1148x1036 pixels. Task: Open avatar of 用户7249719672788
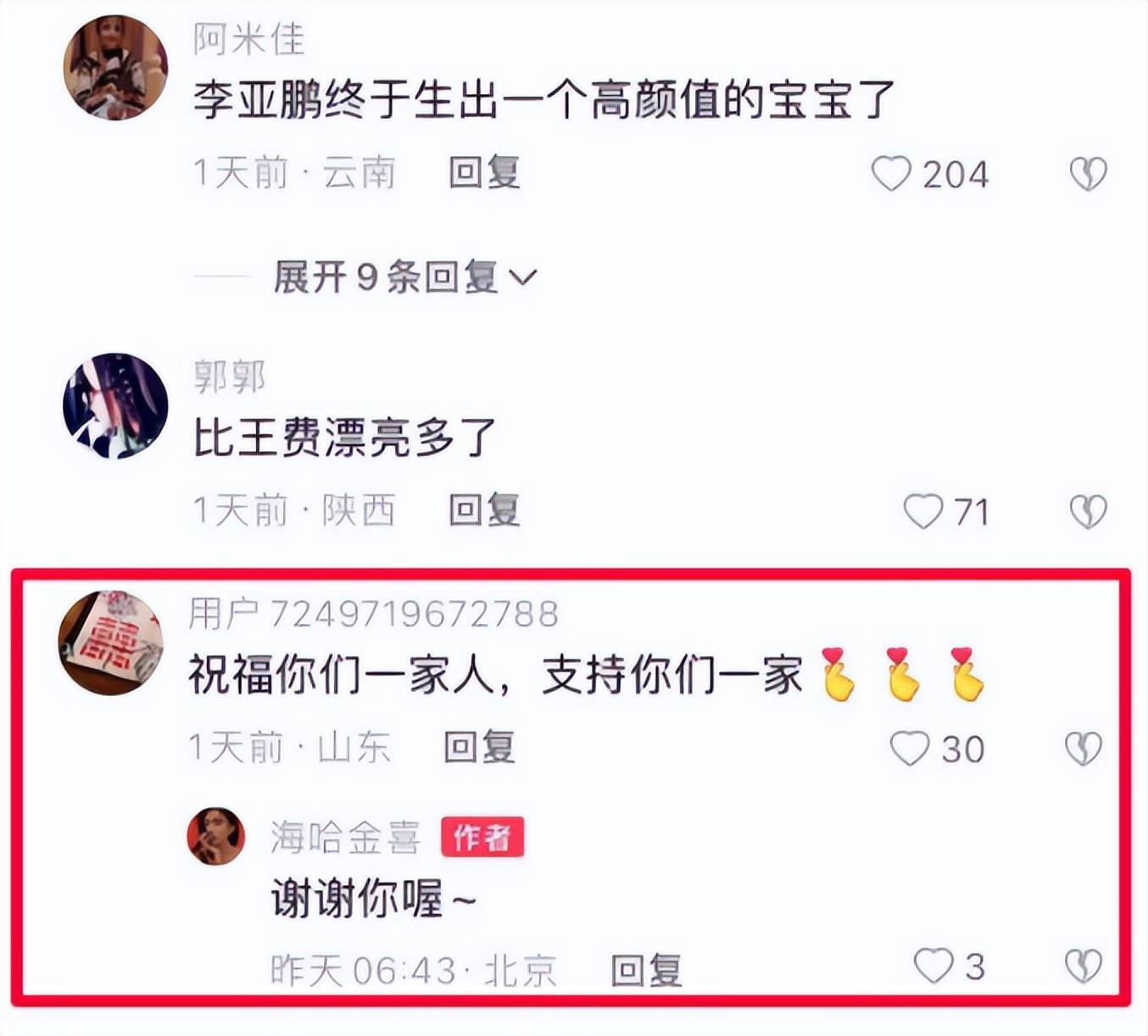pyautogui.click(x=111, y=643)
